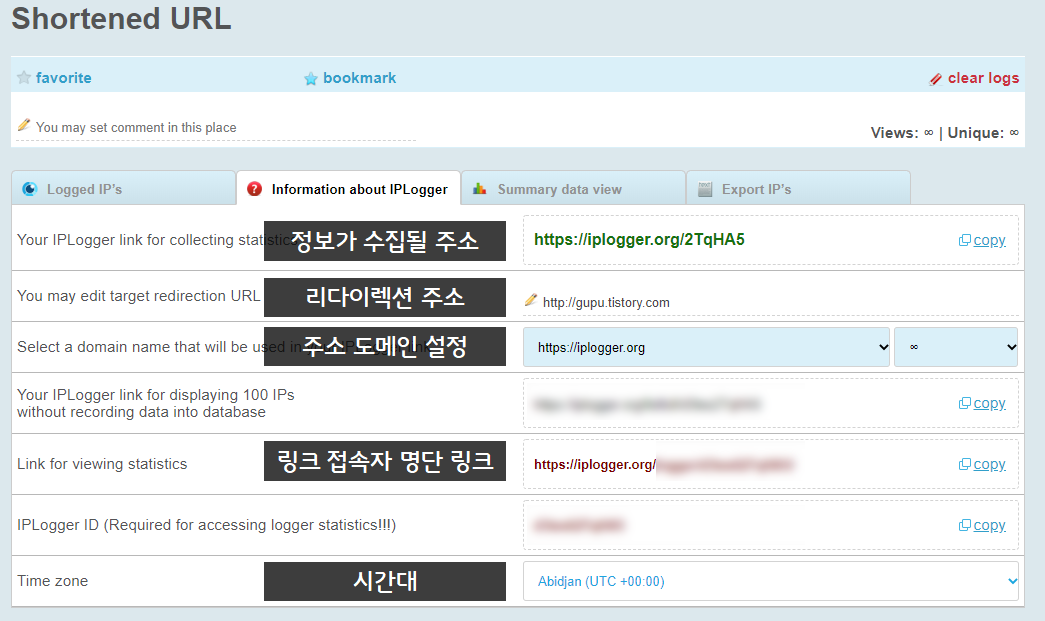The height and width of the screenshot is (621, 1045).
Task: Click the blue bookmark star icon
Action: 311,79
